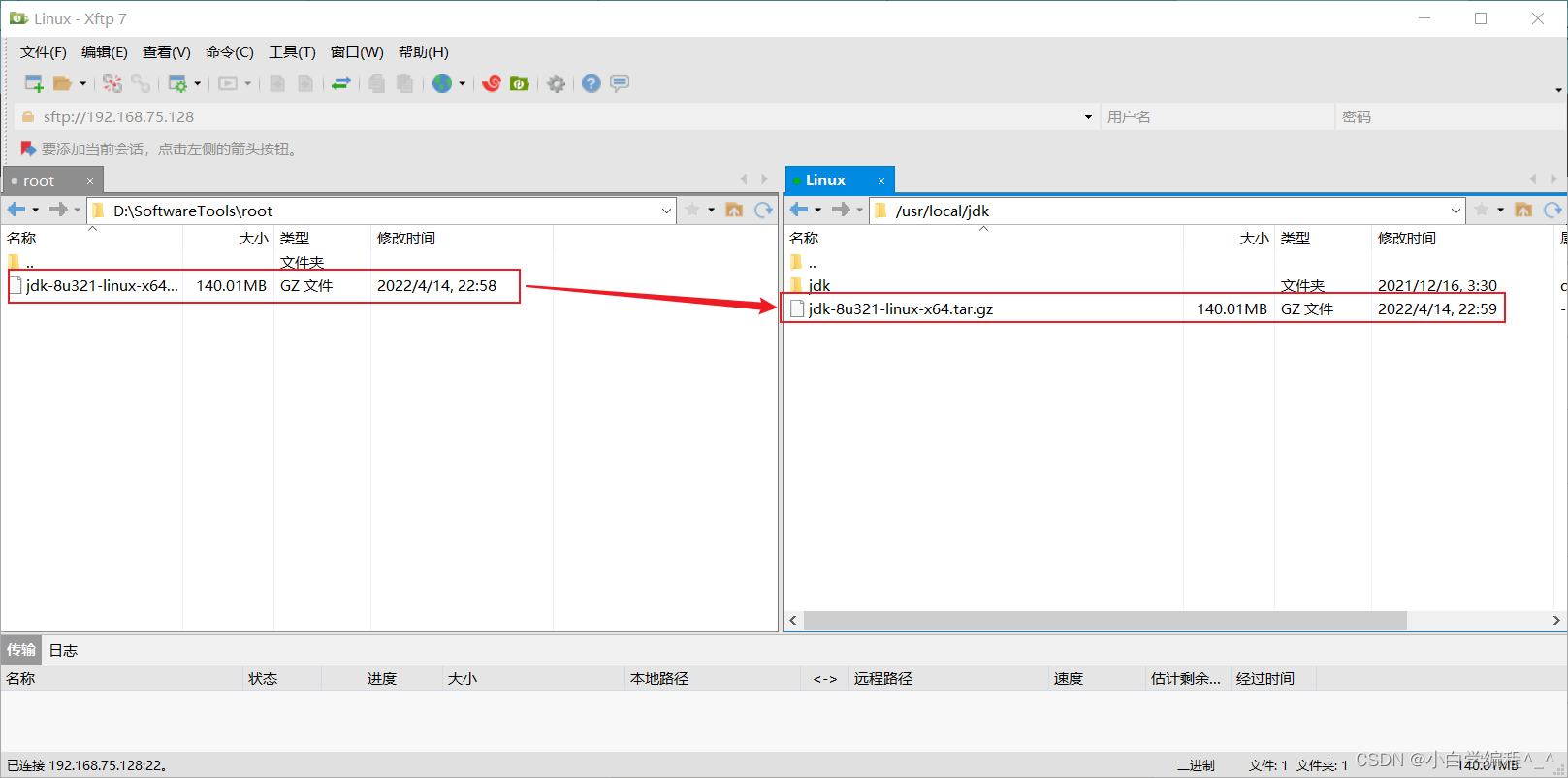The height and width of the screenshot is (778, 1568).
Task: Click the New Session toolbar icon
Action: pos(34,83)
